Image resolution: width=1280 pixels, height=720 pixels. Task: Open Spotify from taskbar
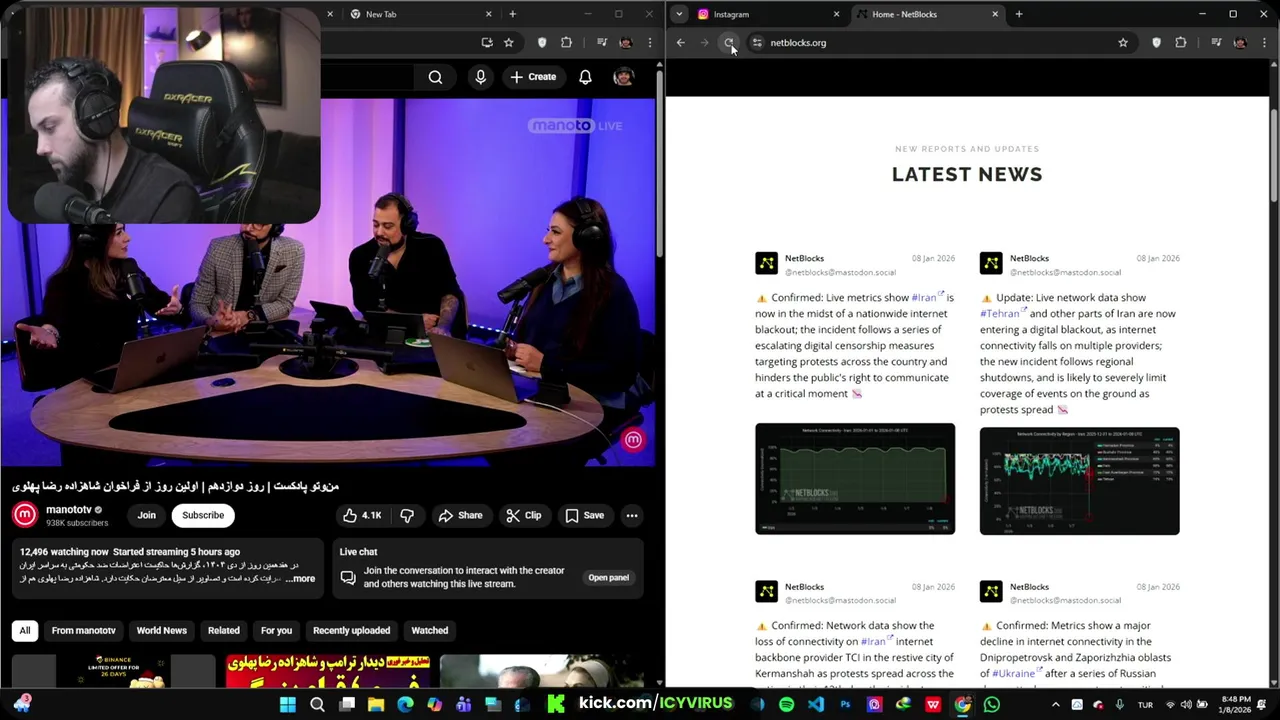[786, 705]
